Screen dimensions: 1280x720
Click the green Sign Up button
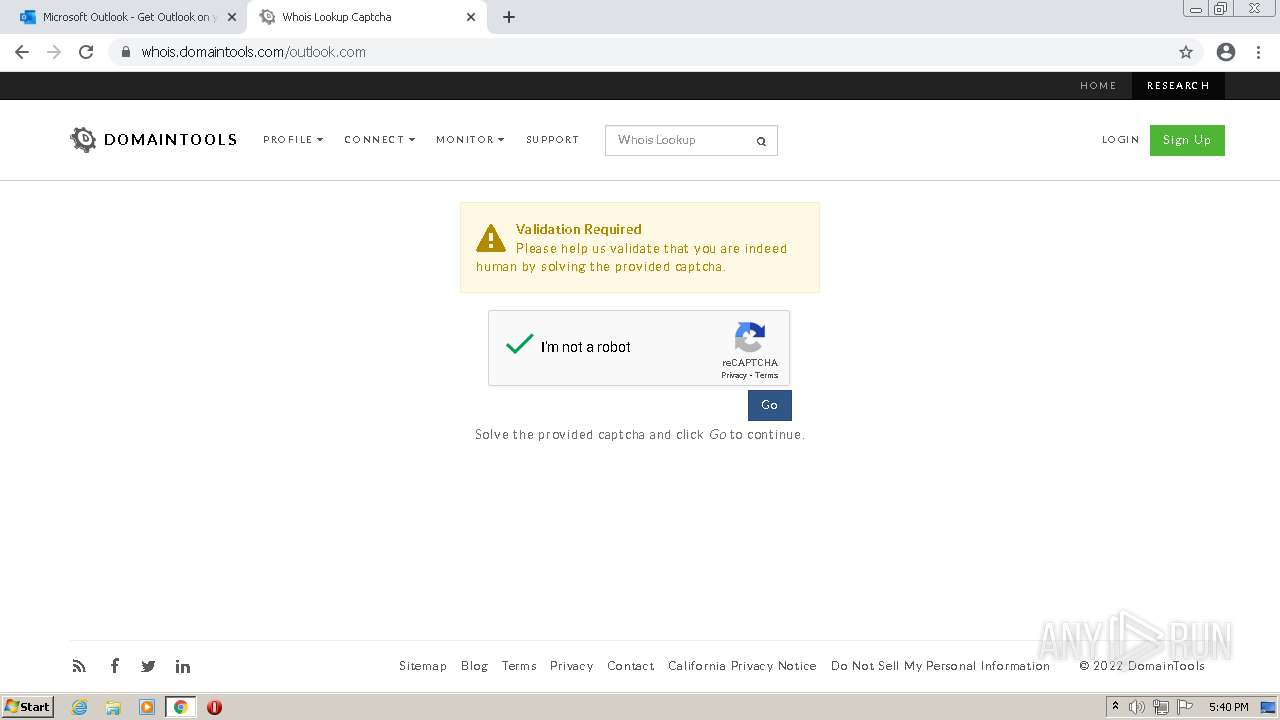point(1187,140)
